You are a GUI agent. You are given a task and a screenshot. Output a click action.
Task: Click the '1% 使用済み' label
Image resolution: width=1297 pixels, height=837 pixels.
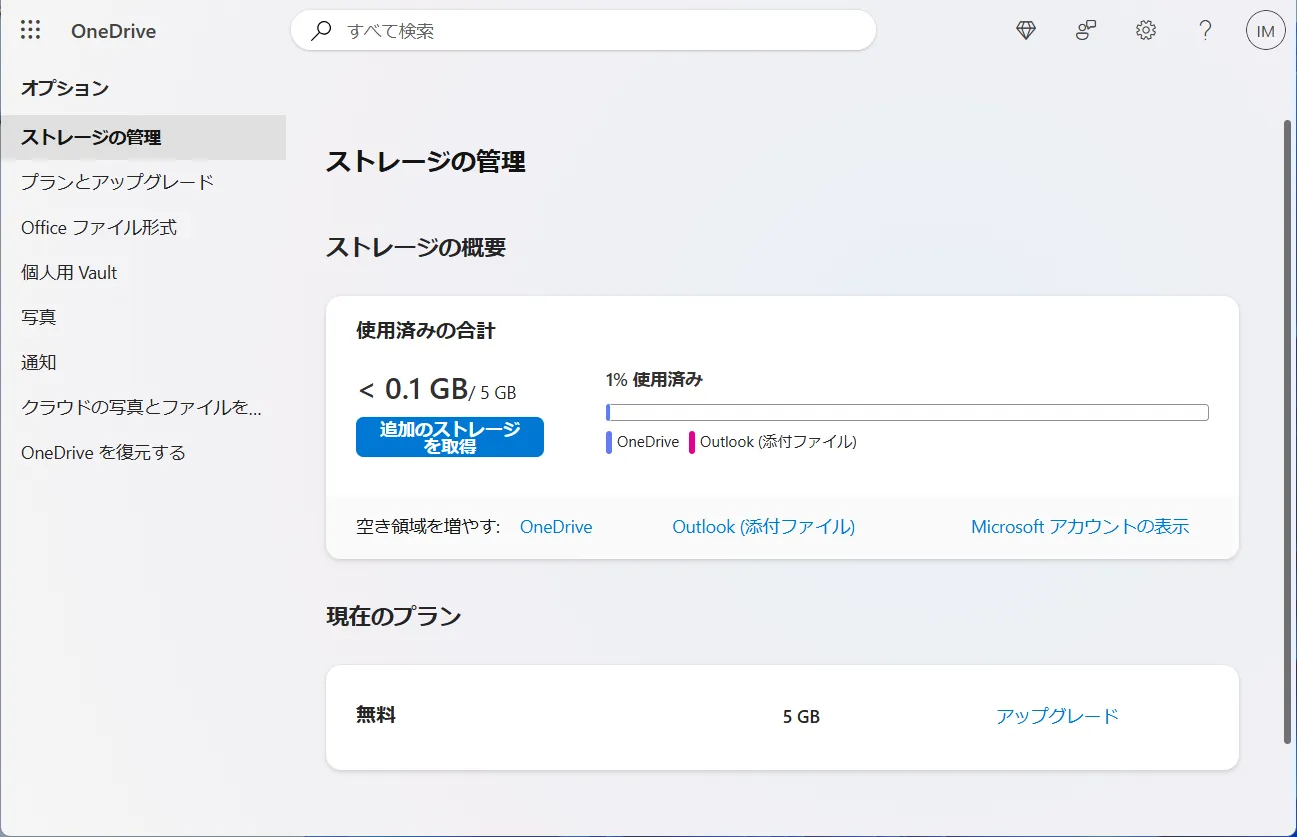click(654, 380)
